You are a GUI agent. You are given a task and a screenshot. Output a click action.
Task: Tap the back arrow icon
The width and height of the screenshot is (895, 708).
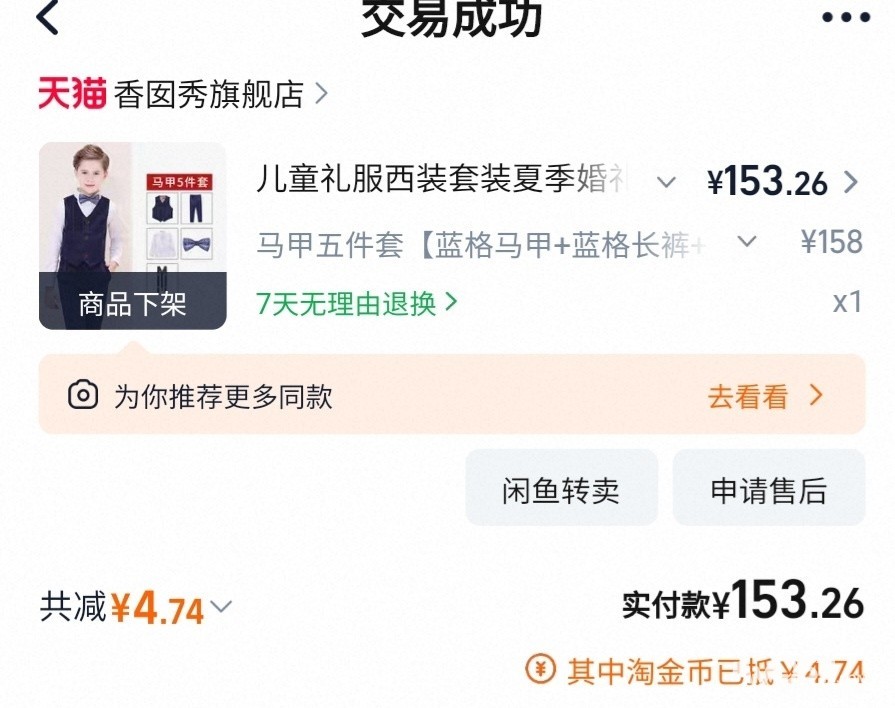(x=47, y=16)
